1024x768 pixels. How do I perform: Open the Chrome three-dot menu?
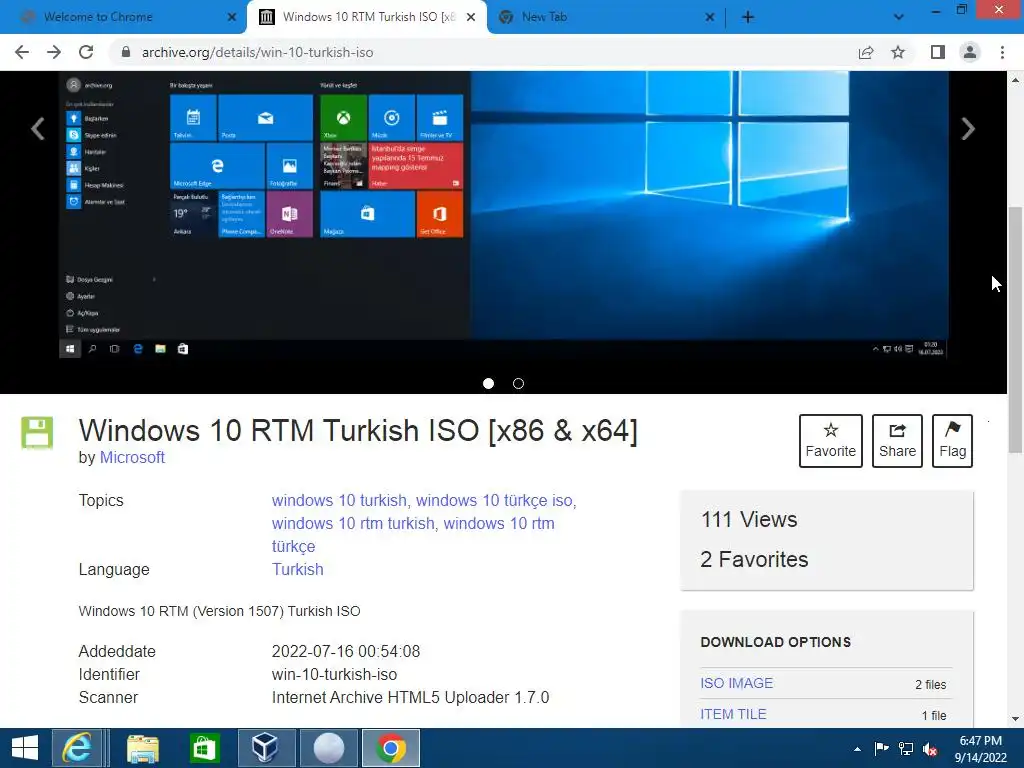(1002, 52)
